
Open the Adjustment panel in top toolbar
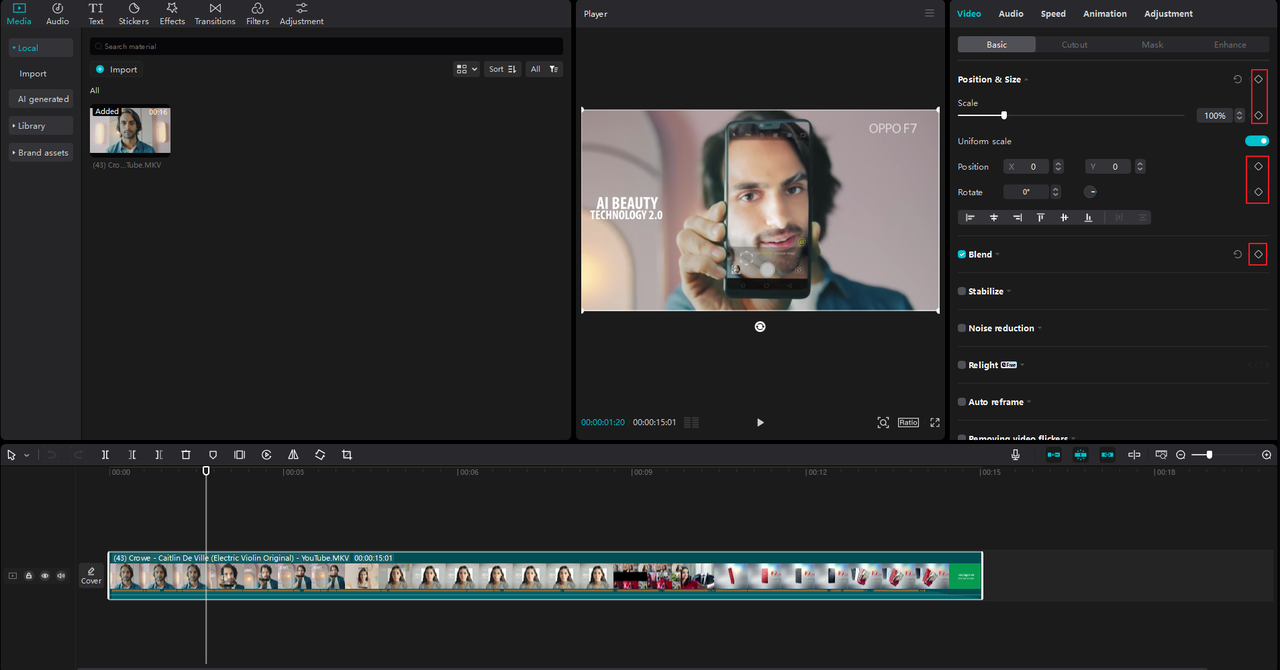301,14
